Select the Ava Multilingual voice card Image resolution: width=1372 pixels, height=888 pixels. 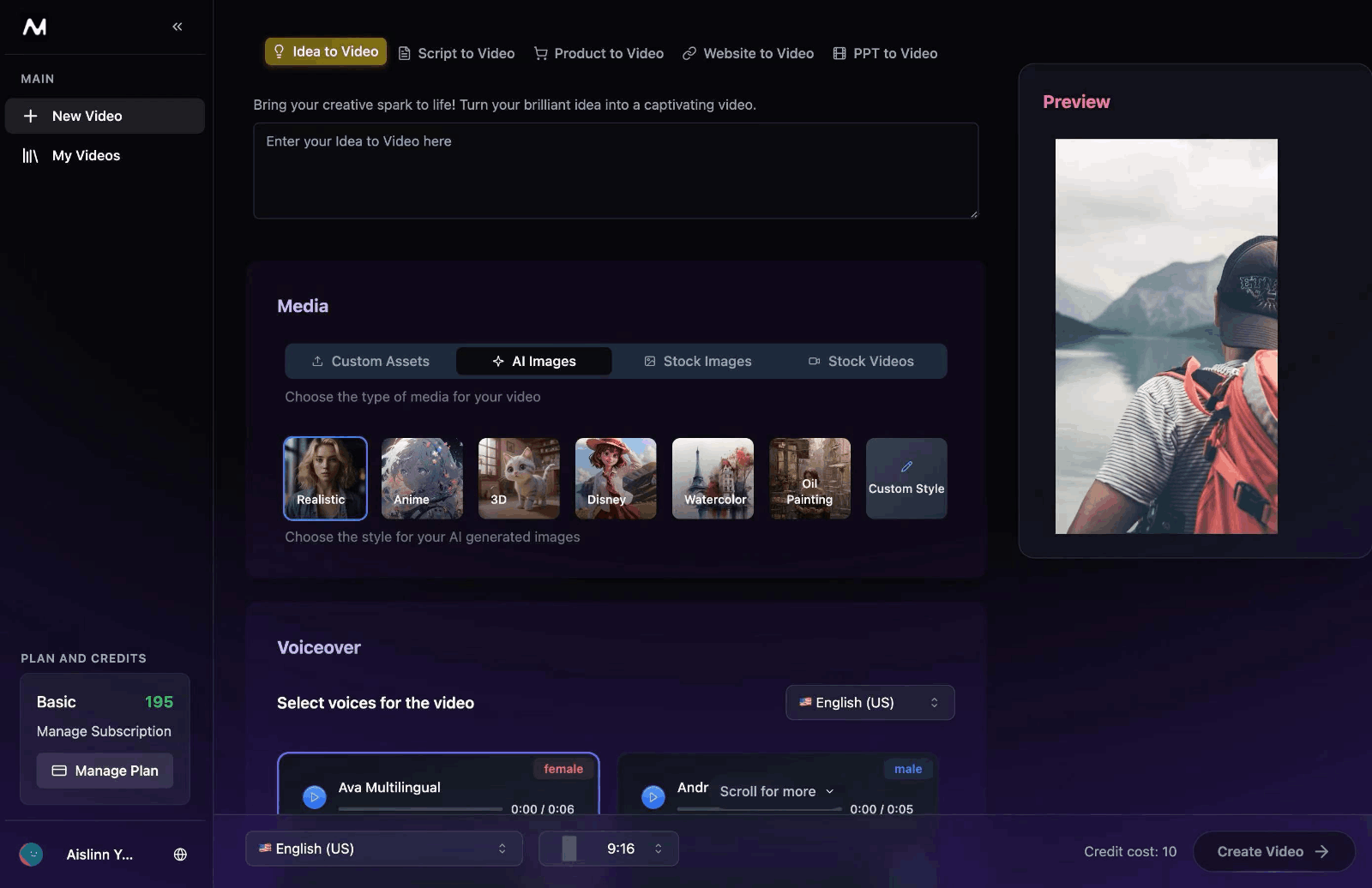pyautogui.click(x=438, y=783)
